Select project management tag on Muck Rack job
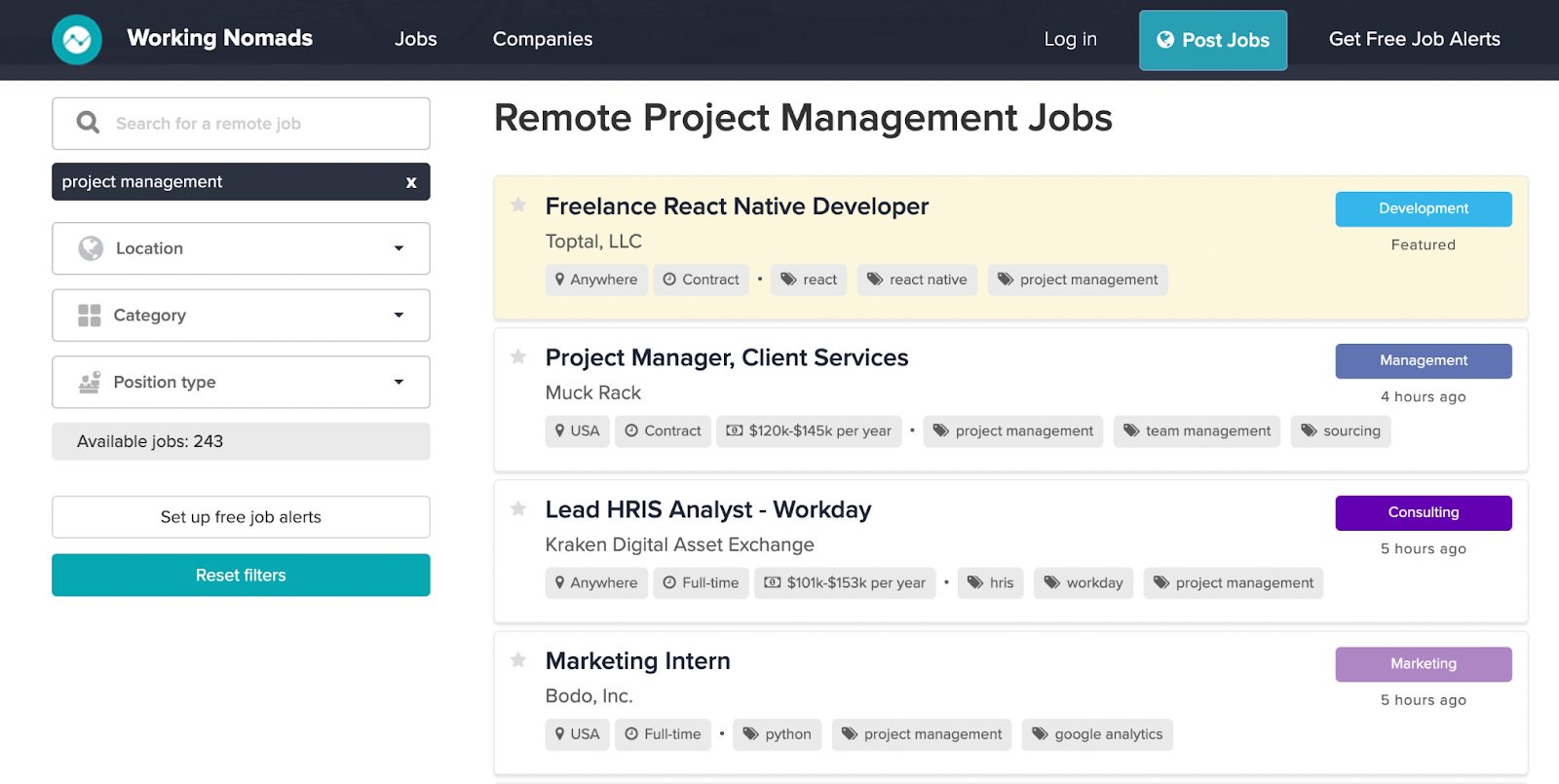Screen dimensions: 1559x784 pyautogui.click(x=1013, y=431)
